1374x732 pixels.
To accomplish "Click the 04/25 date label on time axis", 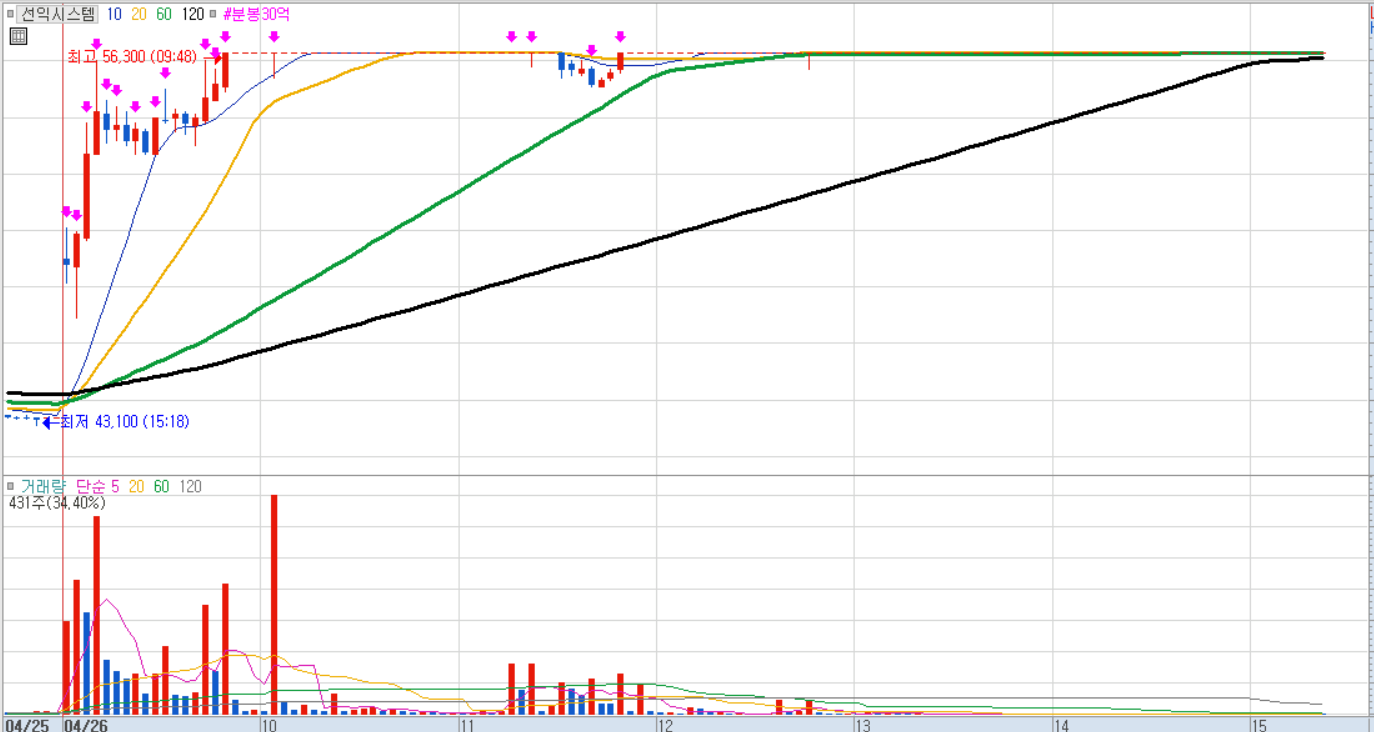I will point(27,724).
